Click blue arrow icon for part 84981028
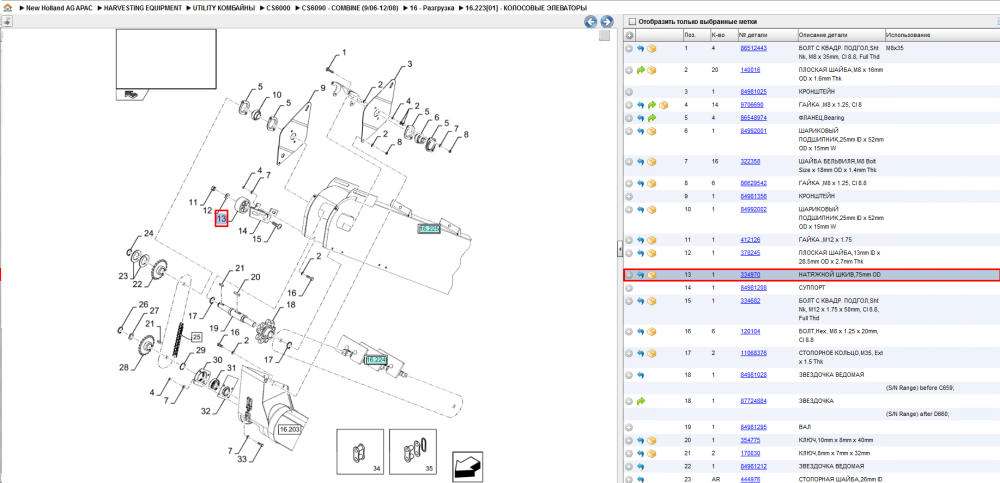This screenshot has height=483, width=1000. (640, 375)
